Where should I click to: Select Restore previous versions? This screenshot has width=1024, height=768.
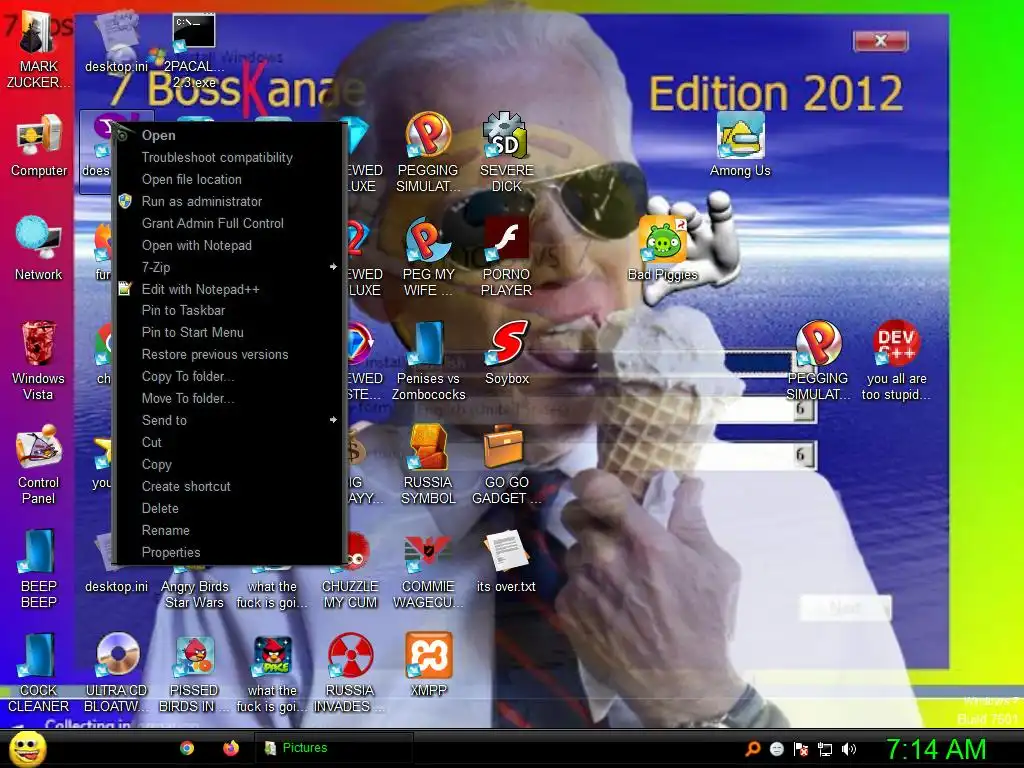[229, 355]
